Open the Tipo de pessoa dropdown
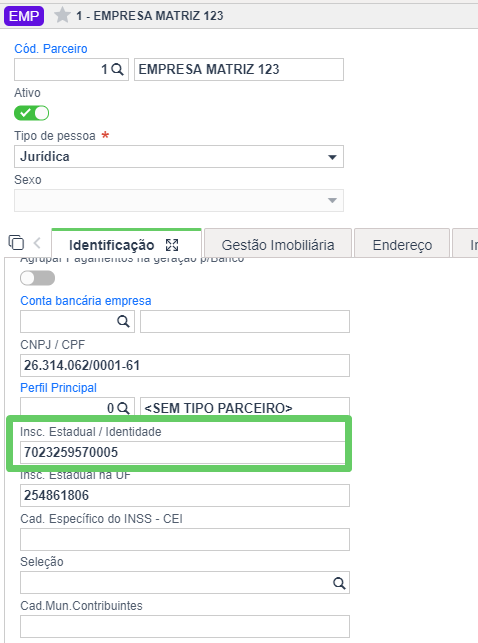Screen dimensions: 478x643 pyautogui.click(x=179, y=157)
